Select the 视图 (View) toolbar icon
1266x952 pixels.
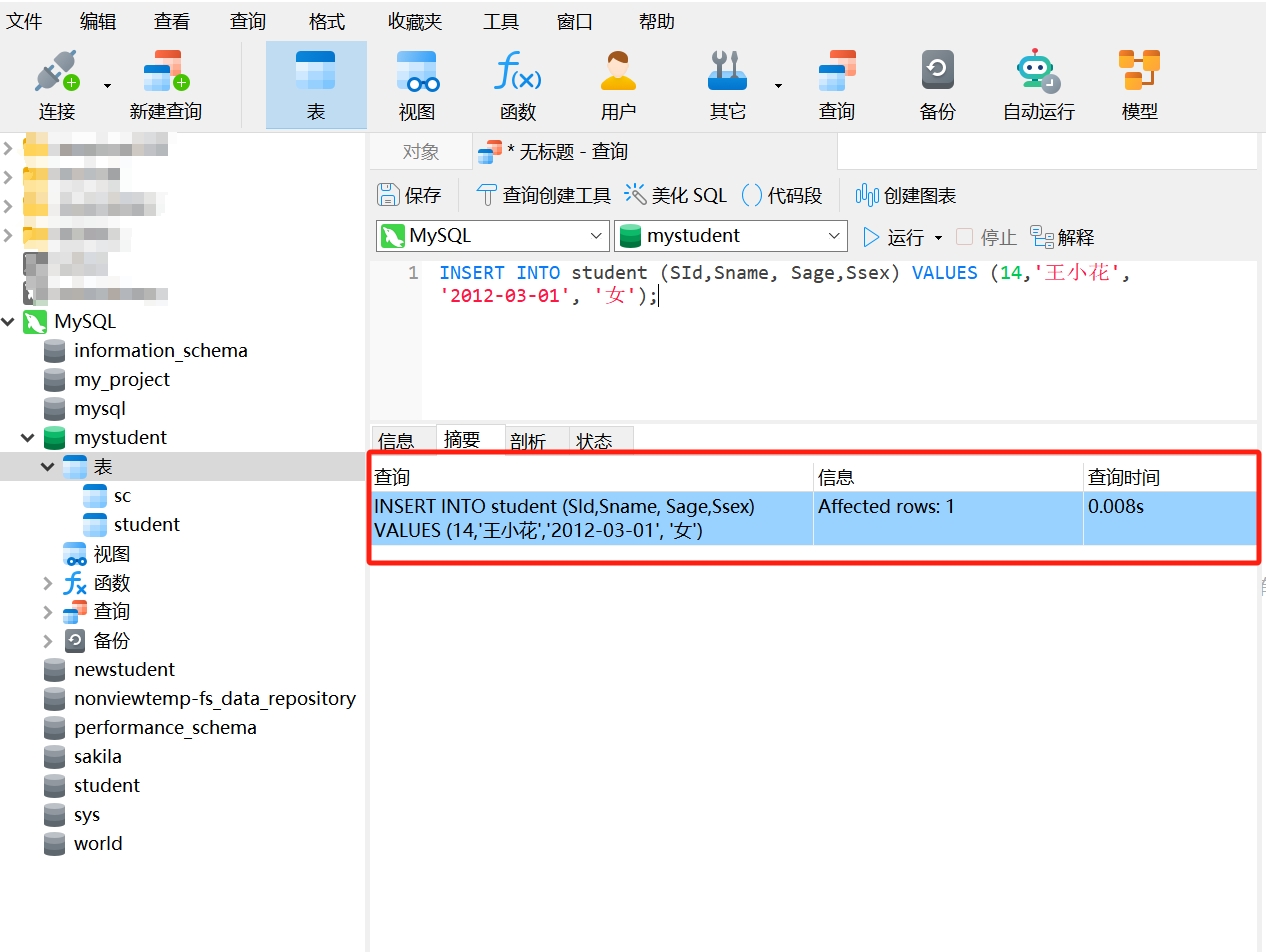click(x=417, y=84)
